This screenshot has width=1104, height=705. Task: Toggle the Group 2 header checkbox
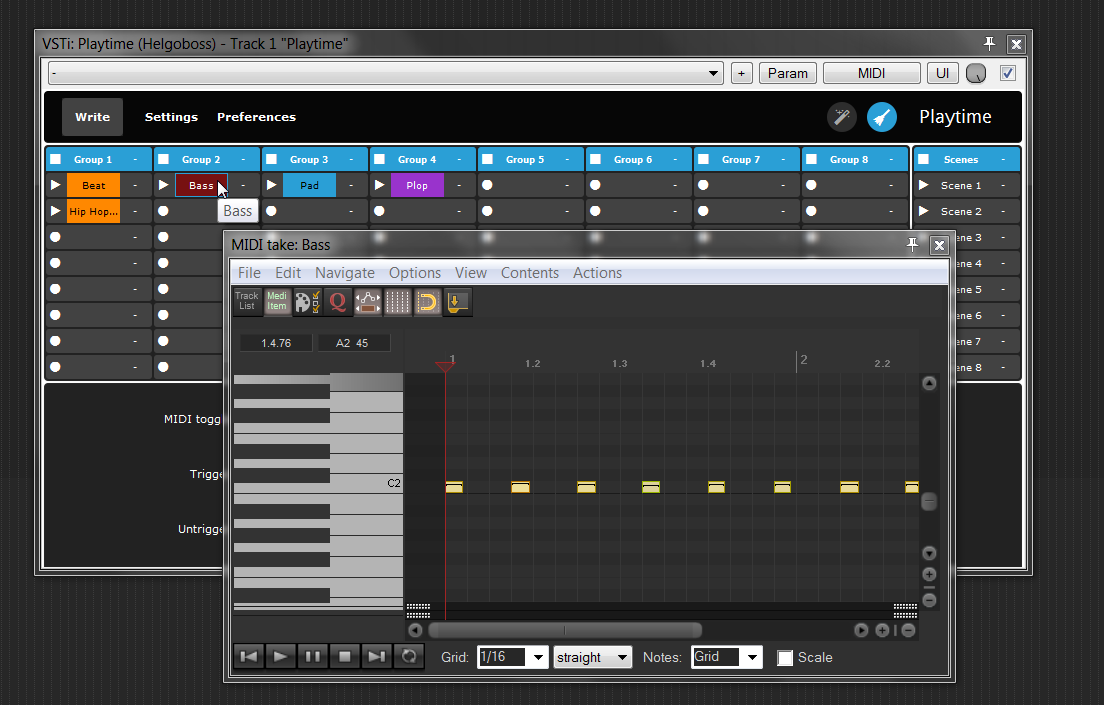pyautogui.click(x=163, y=159)
